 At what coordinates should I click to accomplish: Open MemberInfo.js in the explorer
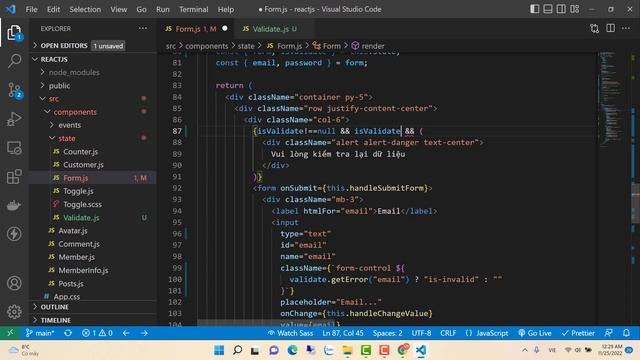pyautogui.click(x=83, y=270)
